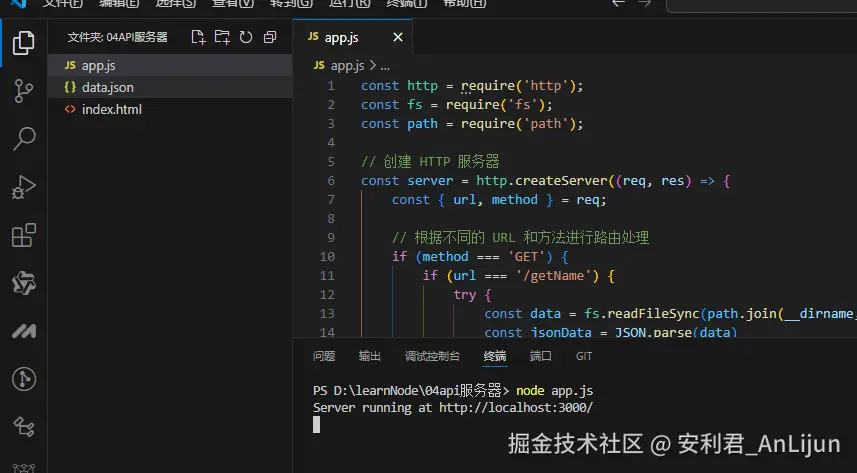Image resolution: width=857 pixels, height=473 pixels.
Task: Click the forward navigation arrow in title bar
Action: (x=645, y=4)
